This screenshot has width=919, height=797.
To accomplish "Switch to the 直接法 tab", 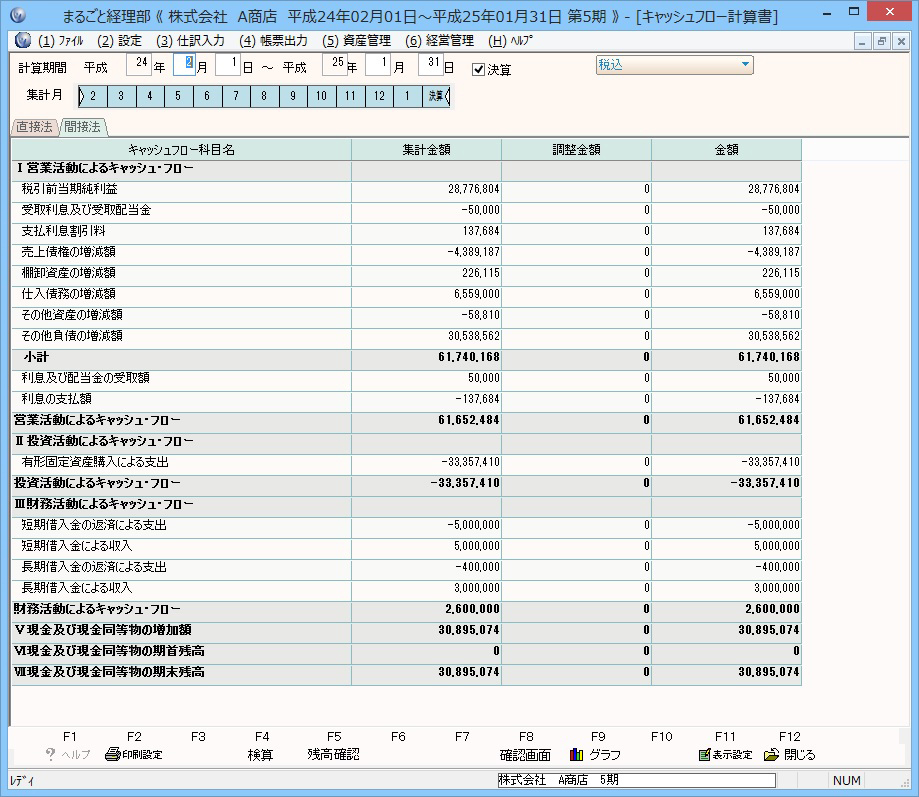I will pyautogui.click(x=34, y=127).
